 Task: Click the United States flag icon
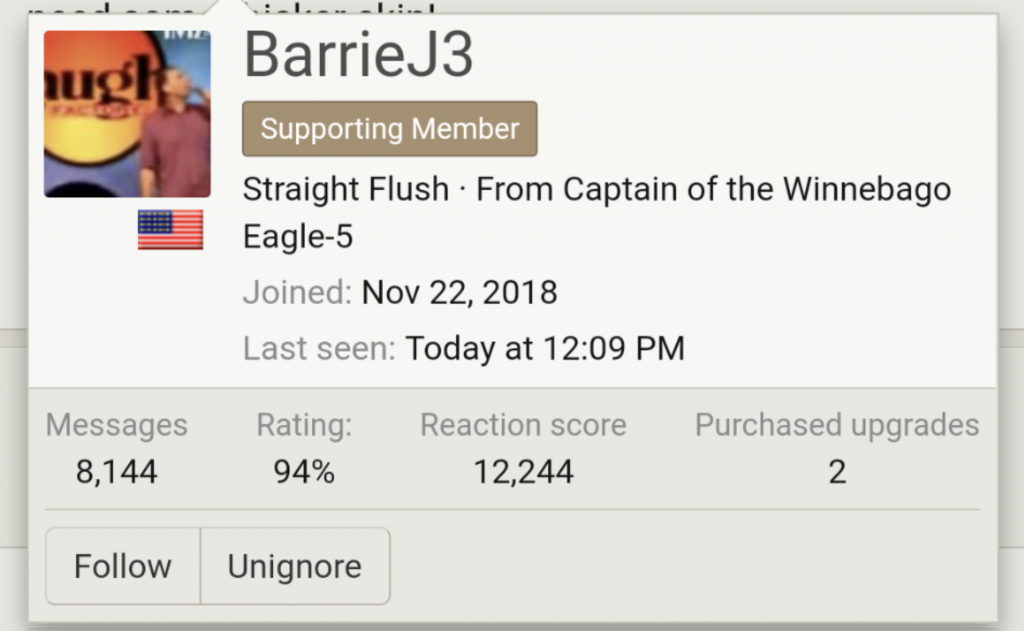170,230
